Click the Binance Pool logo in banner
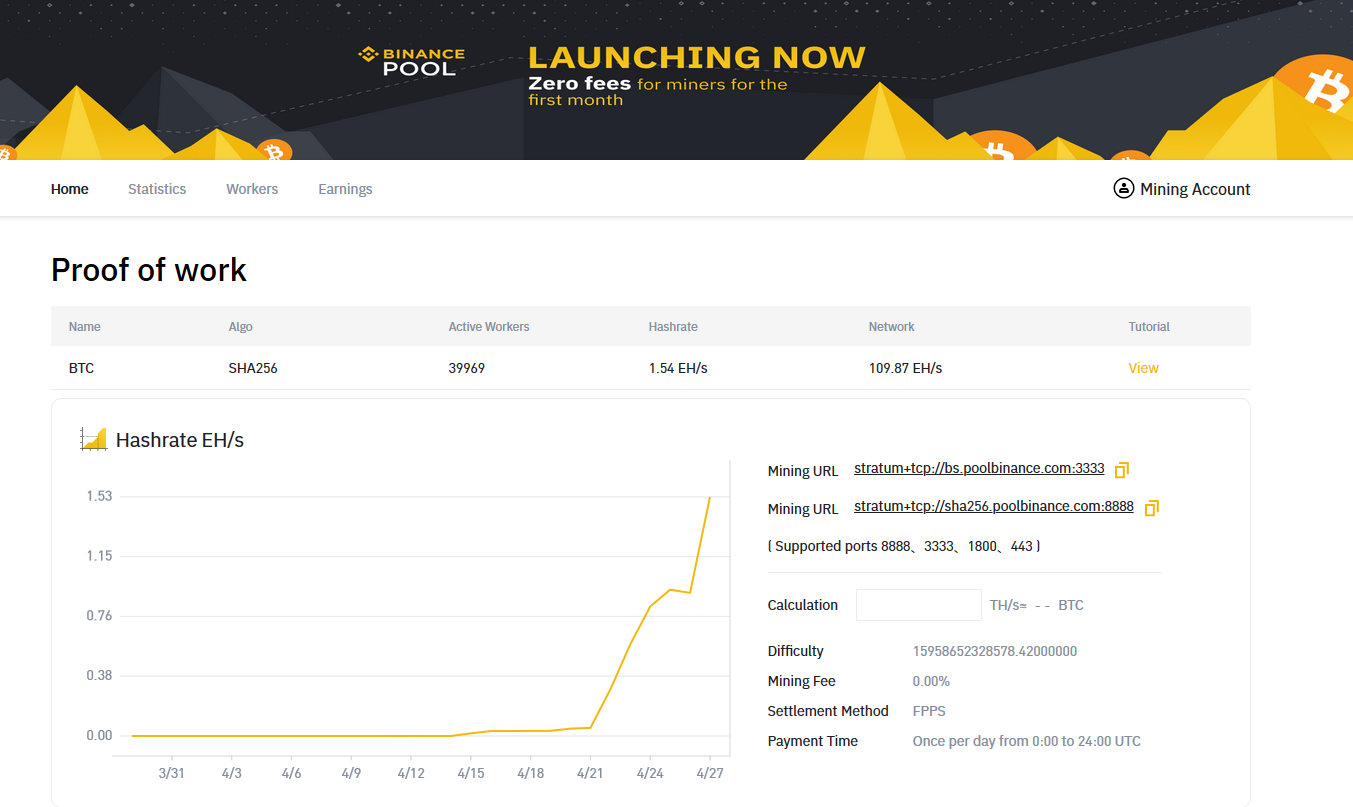Screen dimensions: 1353x807 pos(411,60)
